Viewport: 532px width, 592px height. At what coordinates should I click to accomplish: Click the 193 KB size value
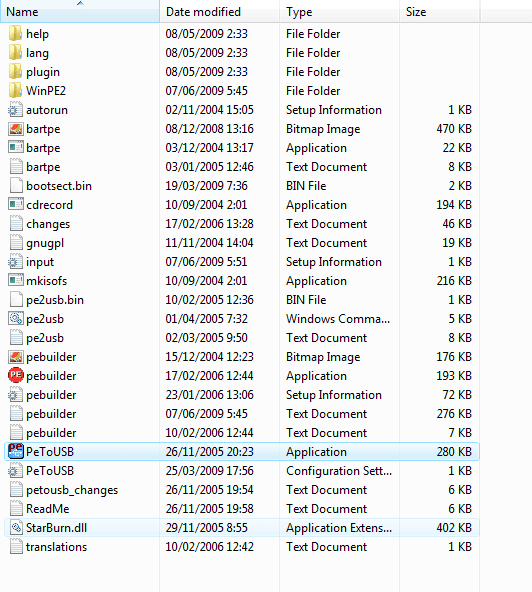click(x=454, y=376)
